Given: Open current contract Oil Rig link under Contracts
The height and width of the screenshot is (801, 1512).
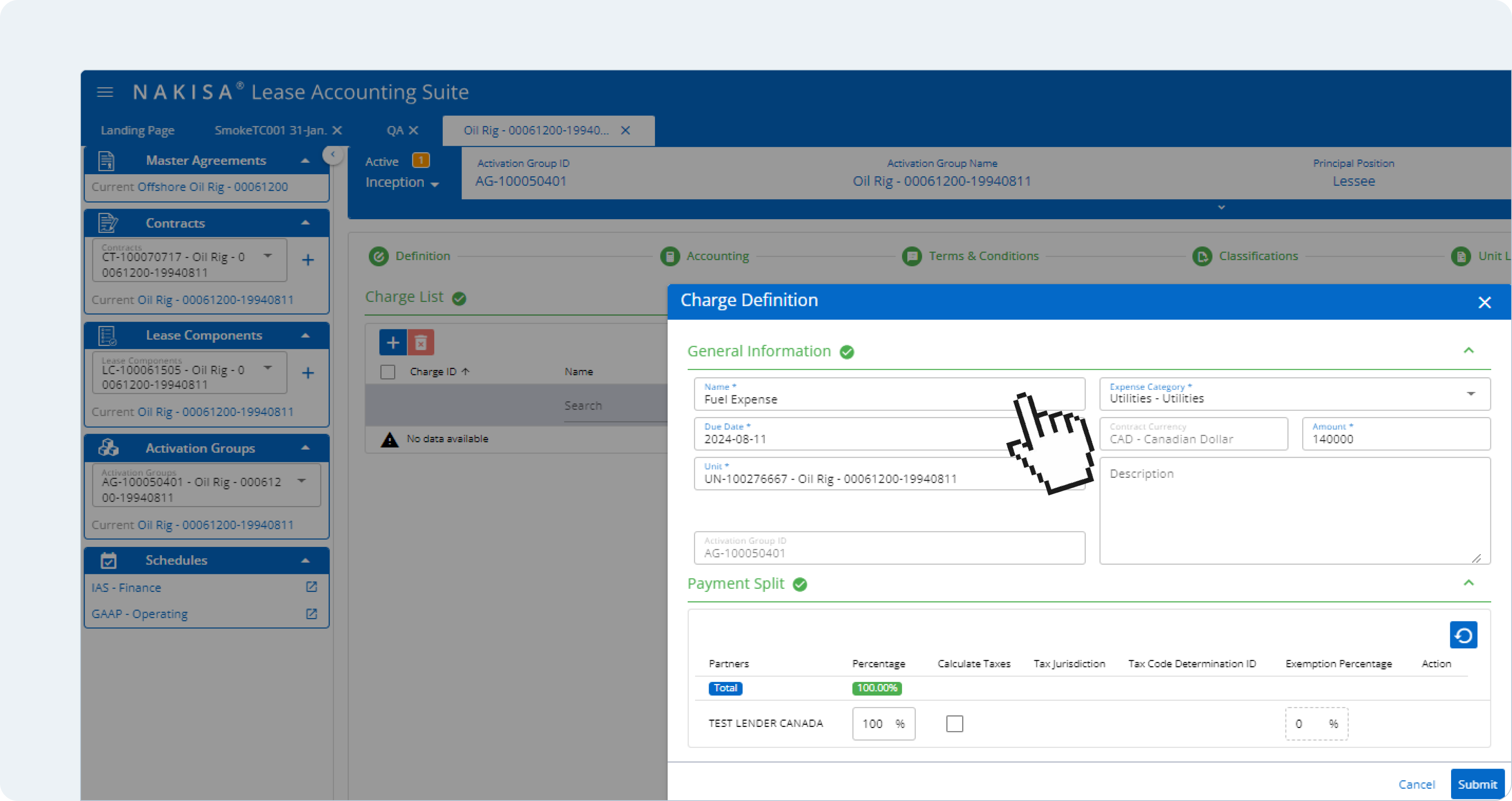Looking at the screenshot, I should tap(215, 300).
